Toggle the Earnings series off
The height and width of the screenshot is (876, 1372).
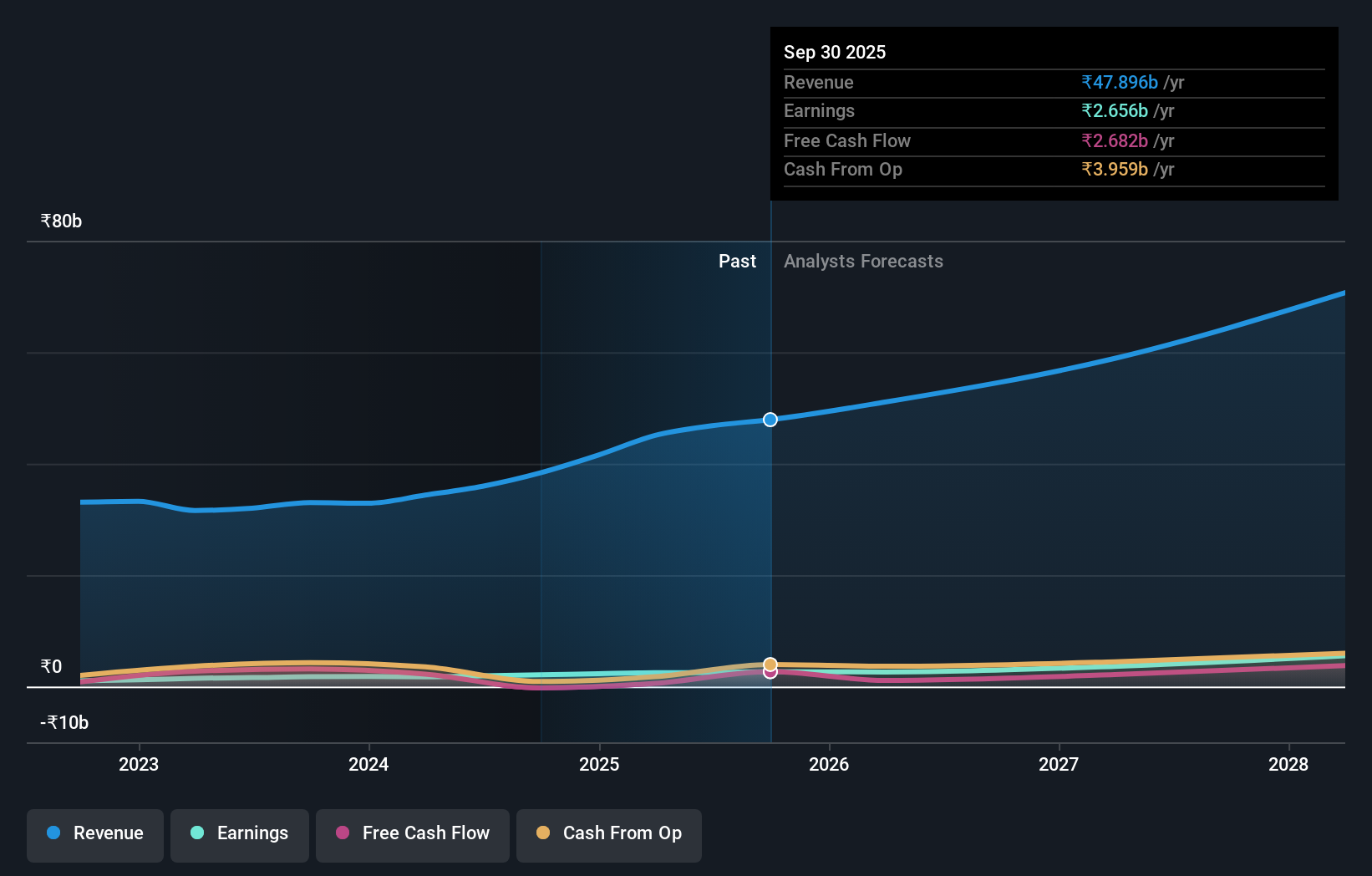click(x=240, y=833)
